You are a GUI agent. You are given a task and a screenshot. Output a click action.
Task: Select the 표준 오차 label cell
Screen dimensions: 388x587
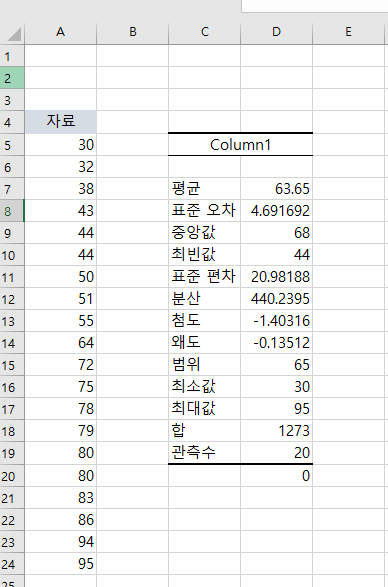(204, 211)
